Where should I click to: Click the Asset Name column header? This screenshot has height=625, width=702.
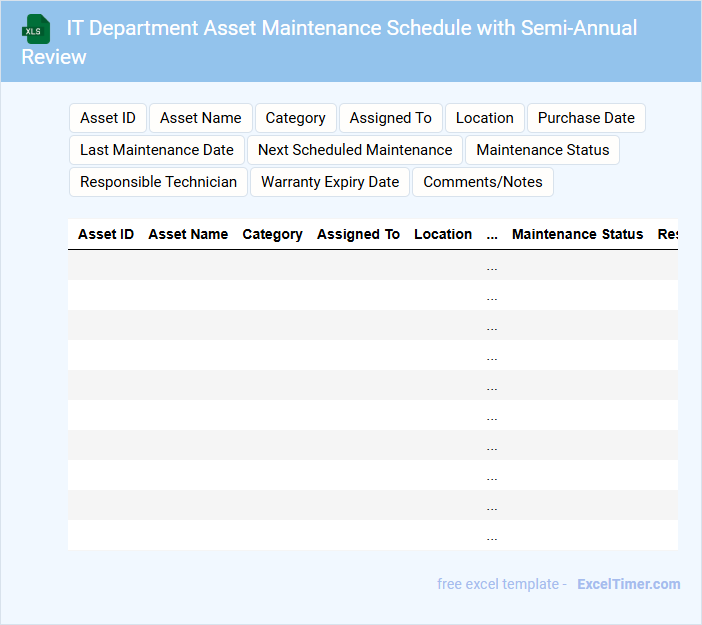click(x=188, y=234)
